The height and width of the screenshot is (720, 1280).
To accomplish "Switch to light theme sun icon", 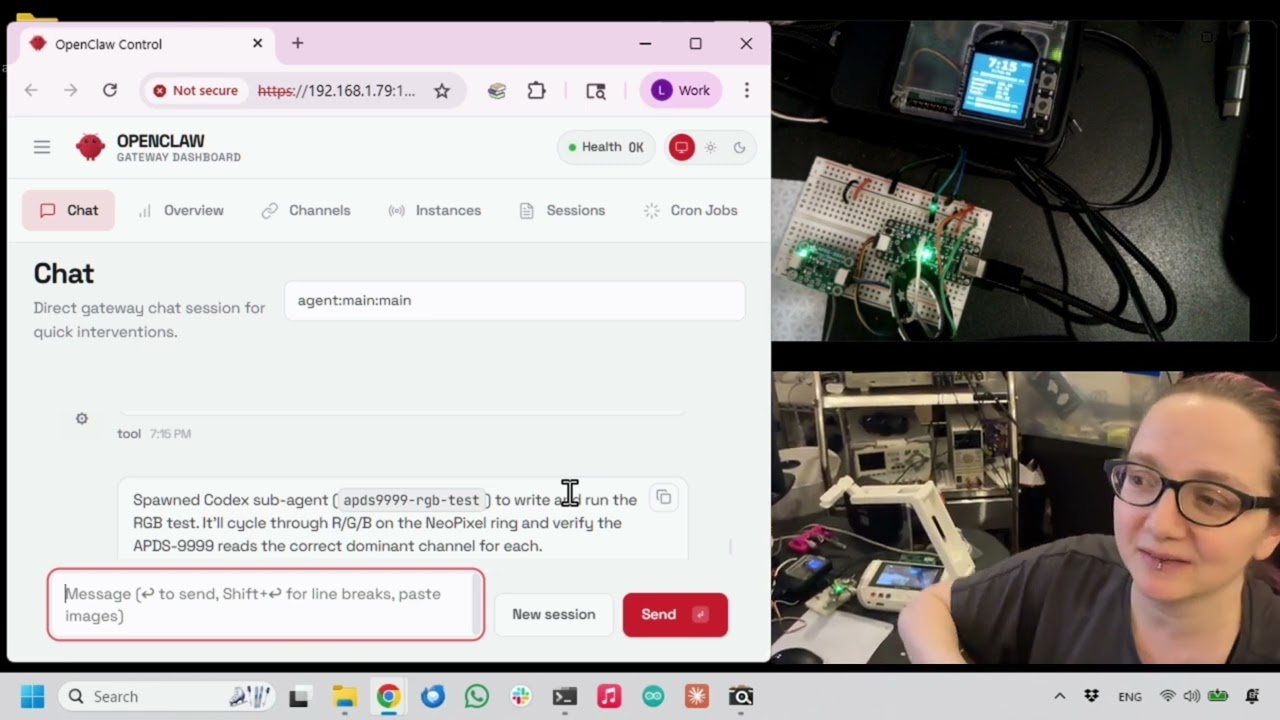I will (710, 147).
